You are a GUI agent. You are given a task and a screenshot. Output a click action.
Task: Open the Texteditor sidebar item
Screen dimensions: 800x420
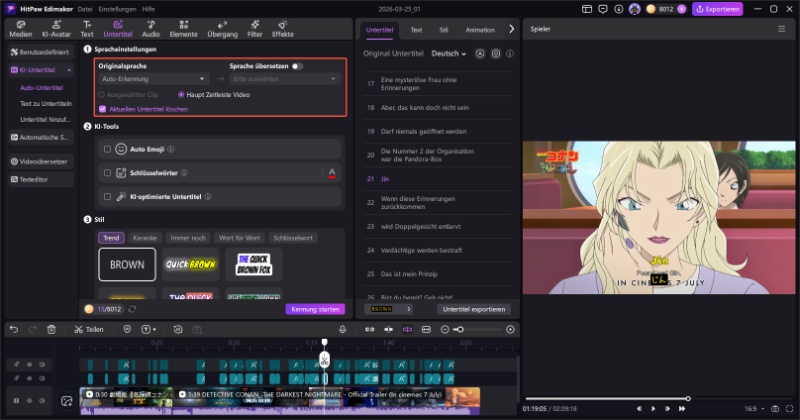(x=41, y=180)
